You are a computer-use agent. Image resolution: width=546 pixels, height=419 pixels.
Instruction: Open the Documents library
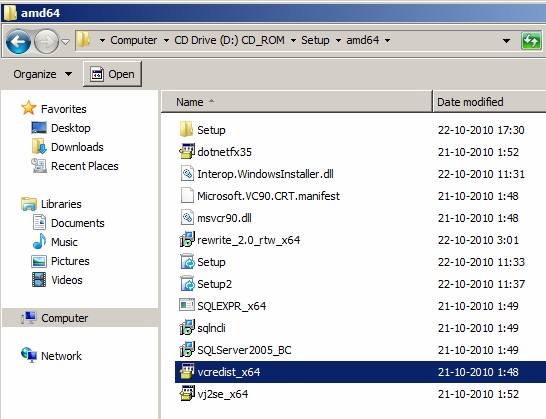pos(78,223)
